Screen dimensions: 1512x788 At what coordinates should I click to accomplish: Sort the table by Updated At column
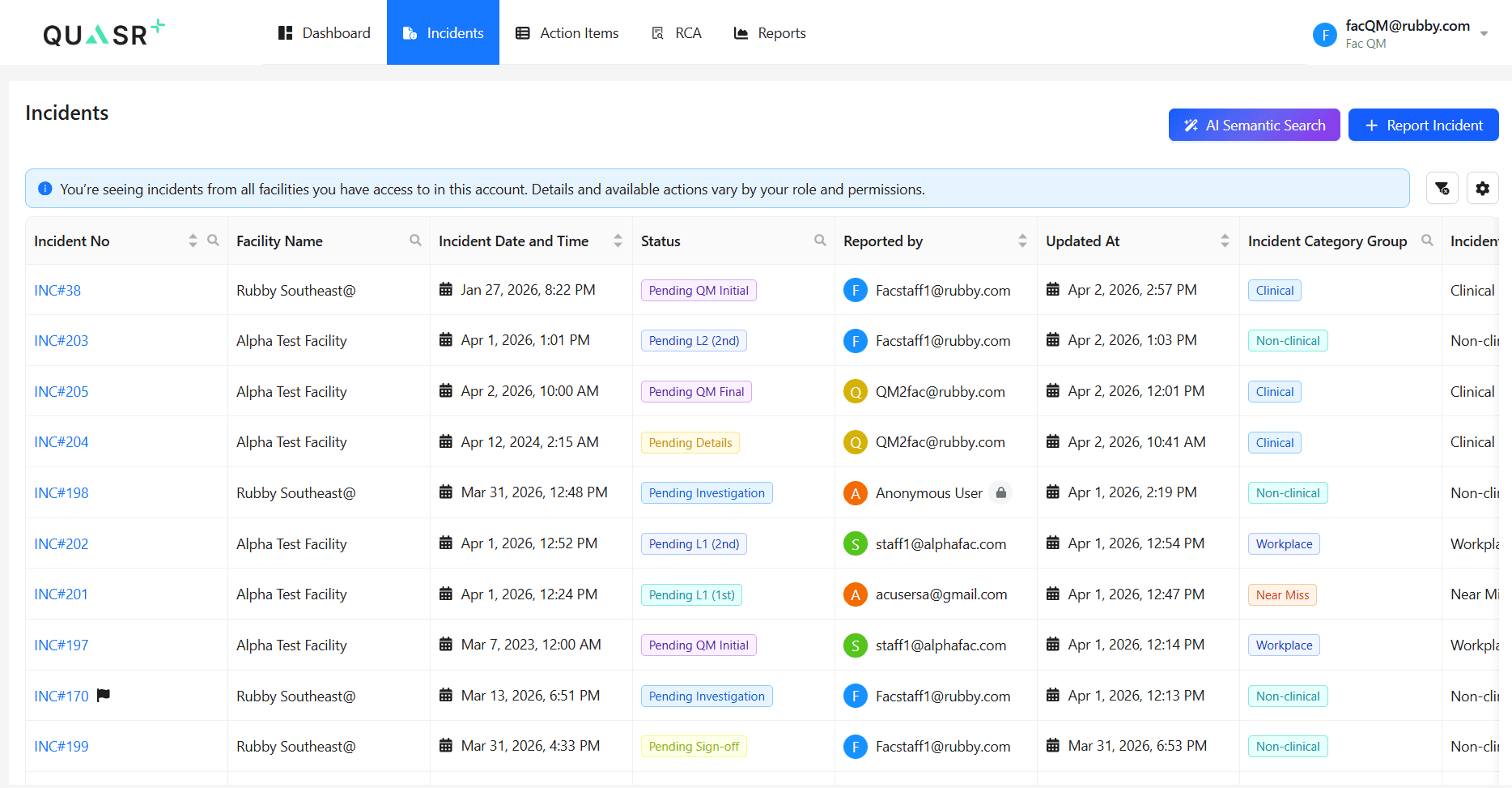click(x=1223, y=240)
